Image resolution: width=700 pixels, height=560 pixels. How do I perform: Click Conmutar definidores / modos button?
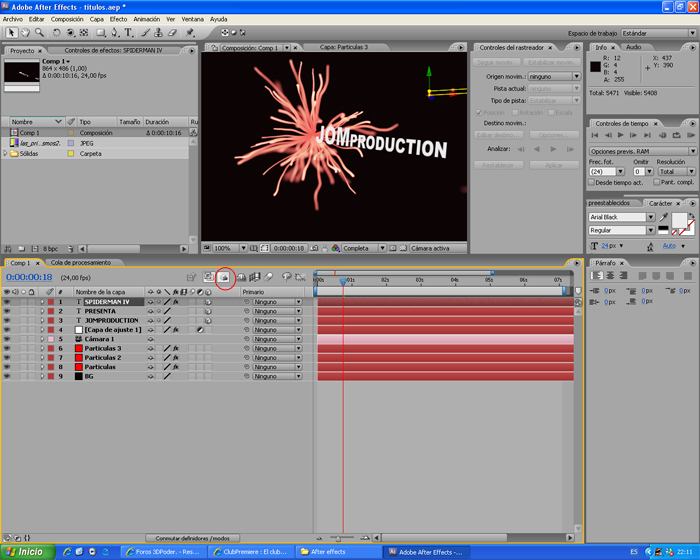(x=192, y=538)
